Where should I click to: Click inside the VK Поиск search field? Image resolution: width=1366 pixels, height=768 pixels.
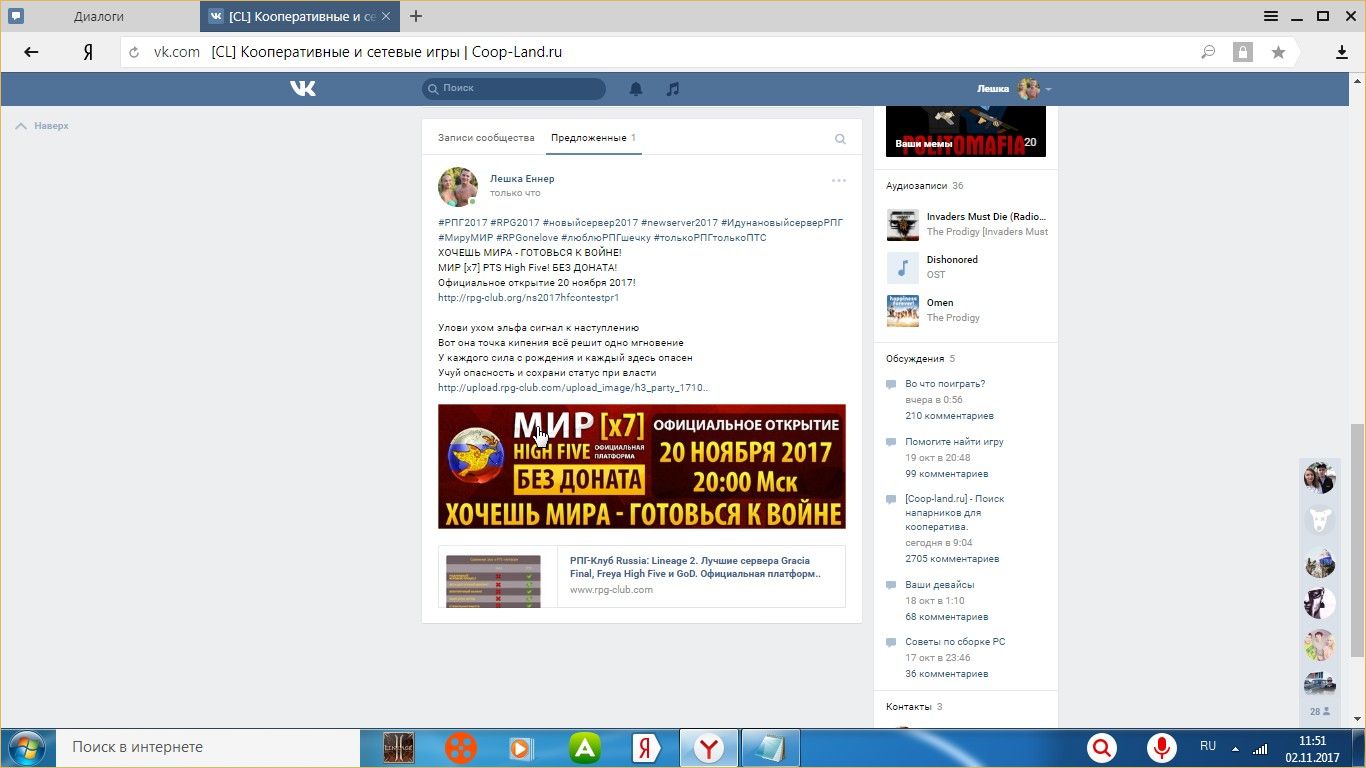tap(513, 89)
